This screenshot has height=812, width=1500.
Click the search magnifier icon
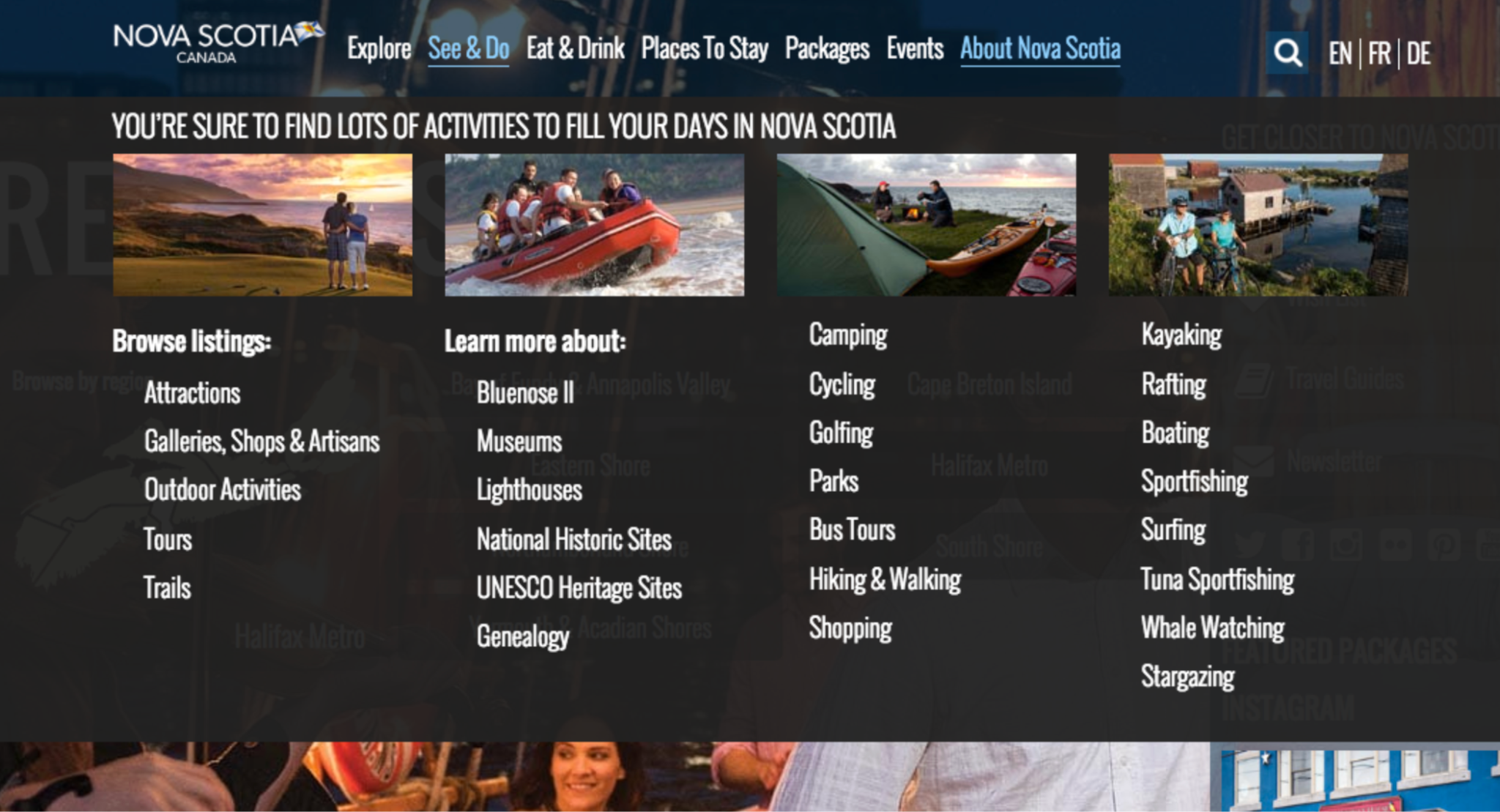[1287, 53]
